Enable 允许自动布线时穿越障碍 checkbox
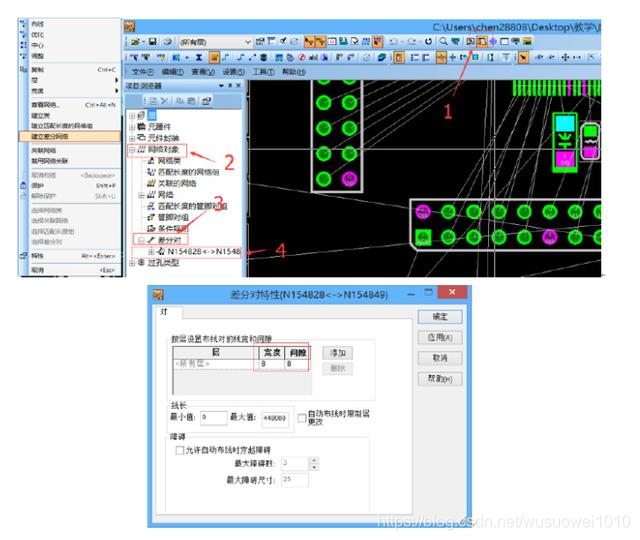Viewport: 640px width, 540px height. point(179,451)
